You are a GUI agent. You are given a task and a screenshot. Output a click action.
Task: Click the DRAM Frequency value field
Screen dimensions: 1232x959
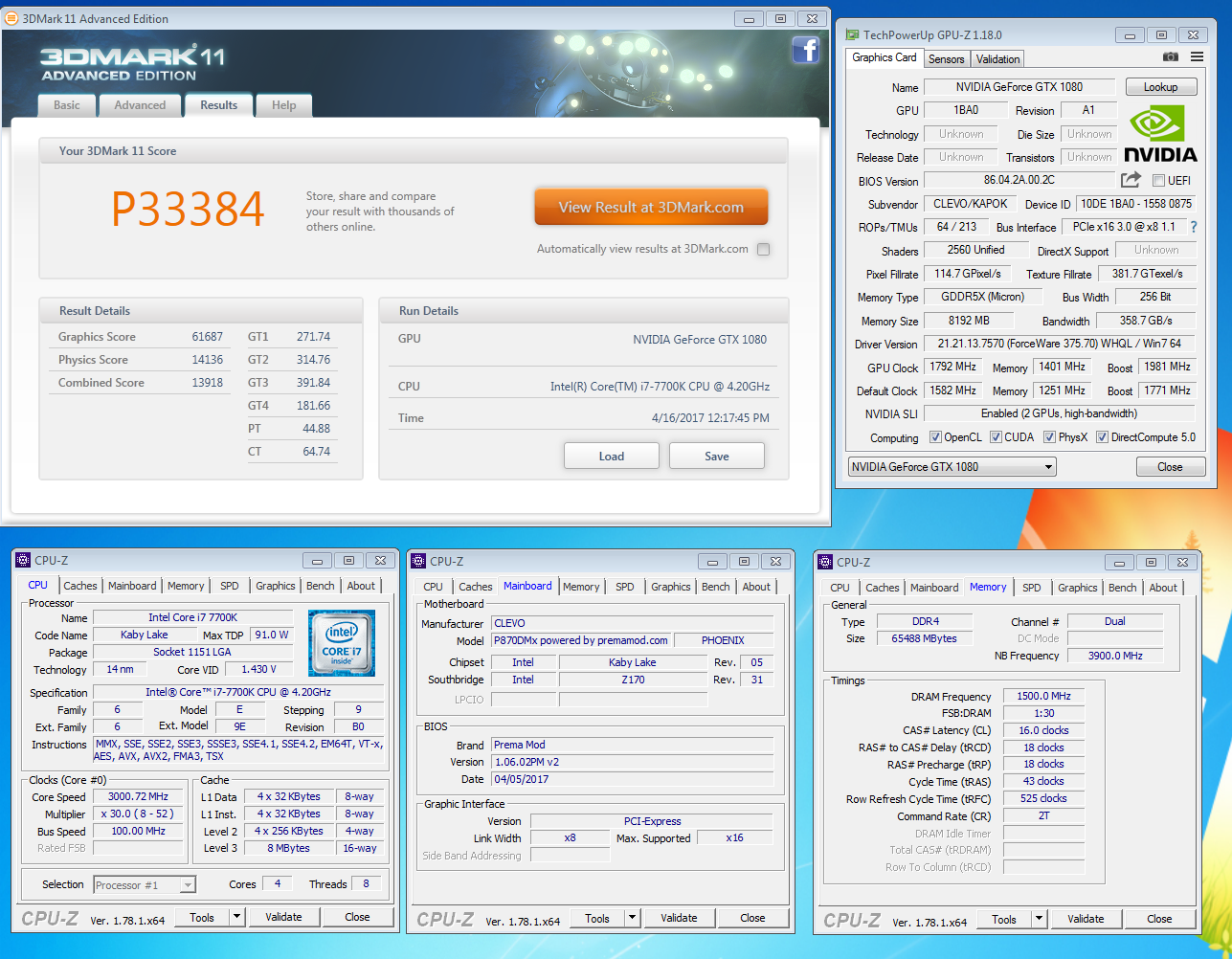[1043, 696]
